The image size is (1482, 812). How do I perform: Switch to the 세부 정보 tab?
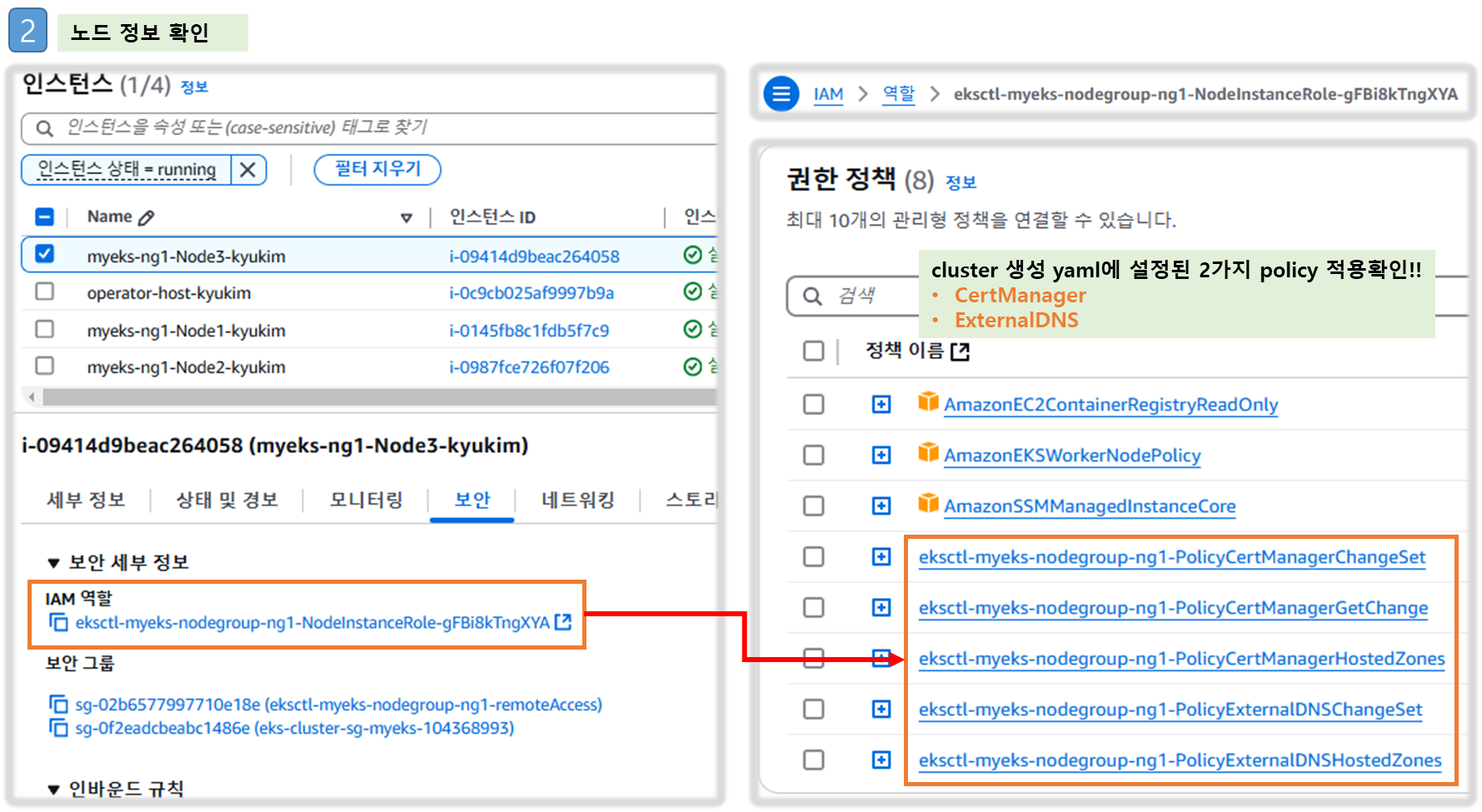(x=86, y=500)
